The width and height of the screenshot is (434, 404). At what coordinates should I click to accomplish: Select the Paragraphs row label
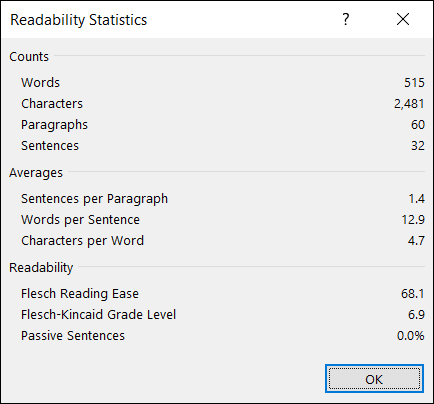54,125
